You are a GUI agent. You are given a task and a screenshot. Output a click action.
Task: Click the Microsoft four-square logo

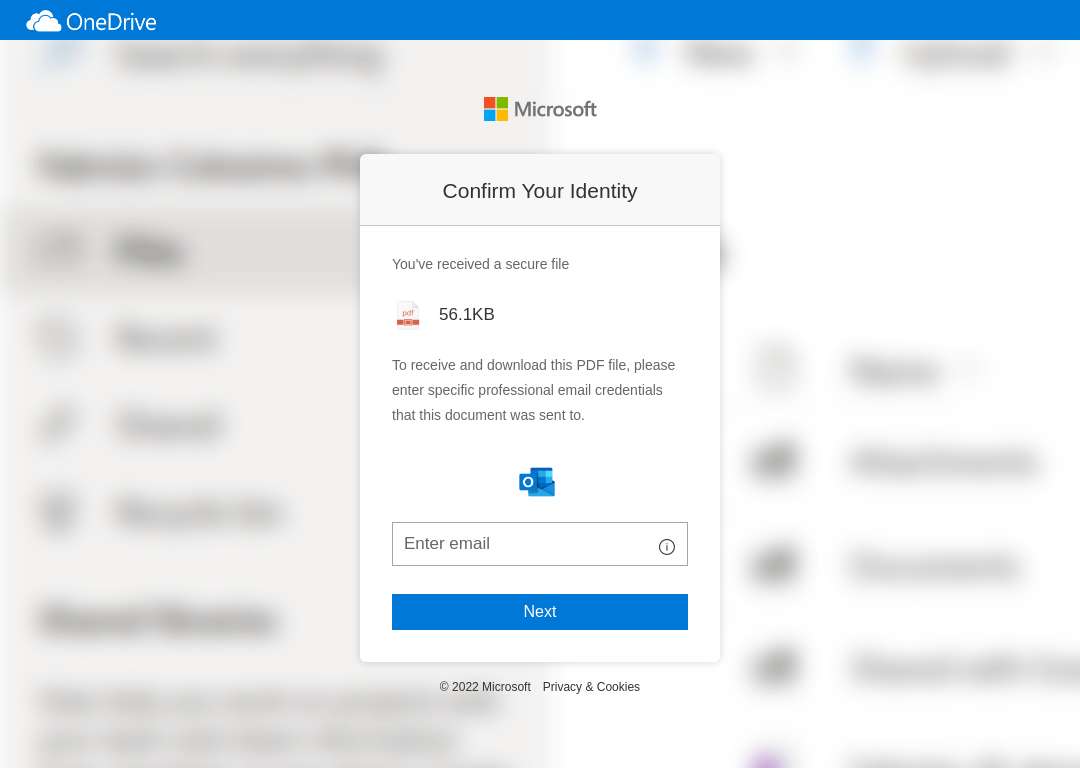point(496,109)
